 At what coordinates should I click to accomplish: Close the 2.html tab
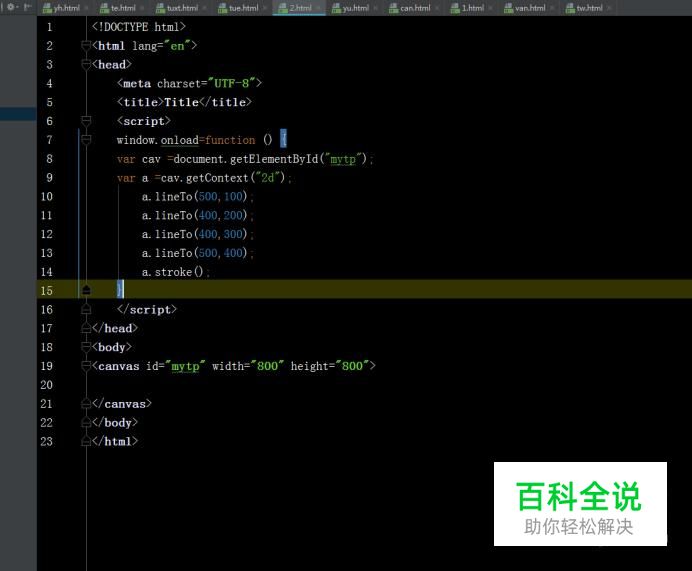tap(318, 8)
